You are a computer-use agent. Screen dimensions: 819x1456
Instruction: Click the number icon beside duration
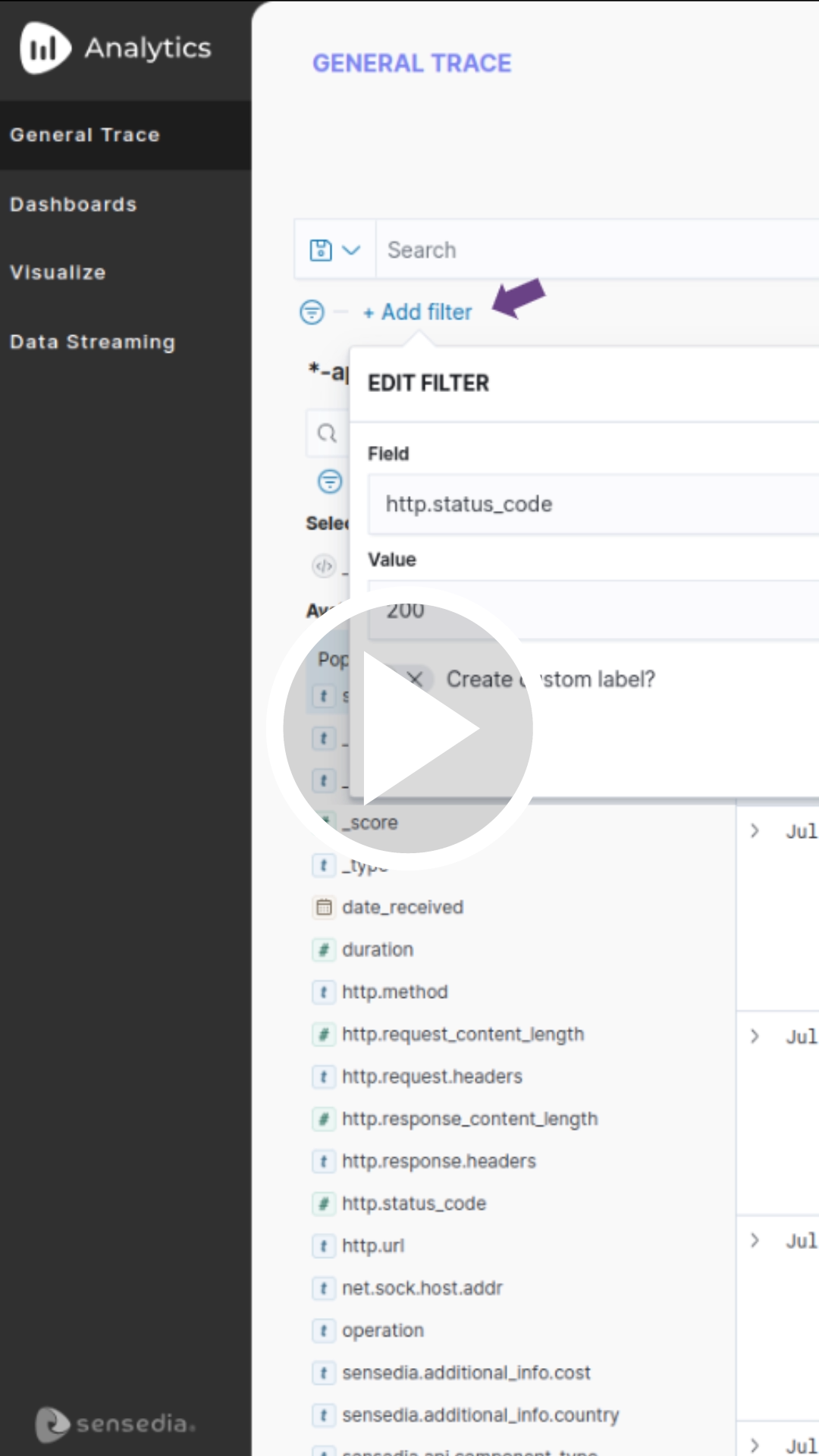(324, 949)
